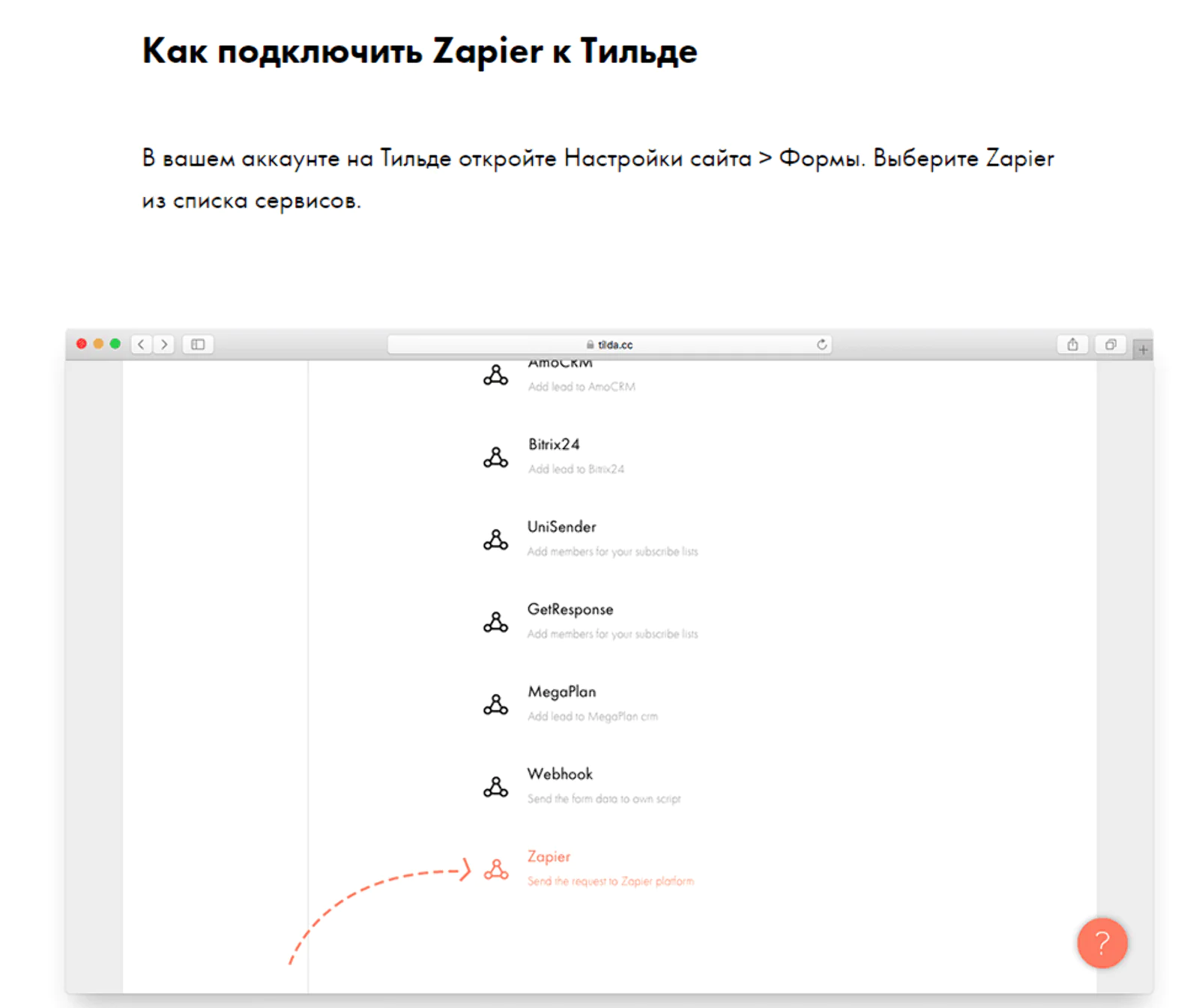Click the Bitrix24 service icon
Screen dimensions: 1199x1008
click(x=495, y=457)
